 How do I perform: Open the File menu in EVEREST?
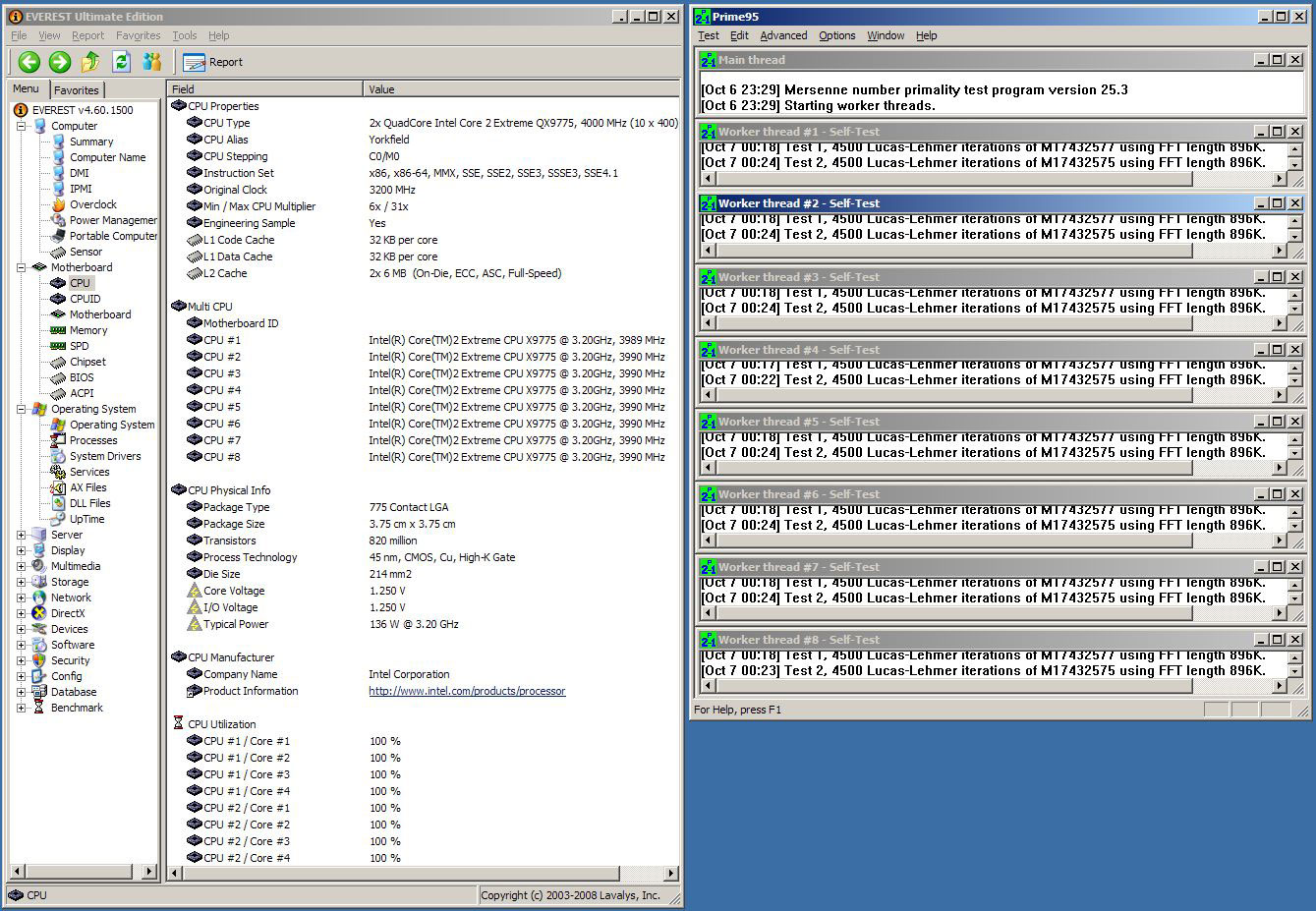(x=19, y=35)
